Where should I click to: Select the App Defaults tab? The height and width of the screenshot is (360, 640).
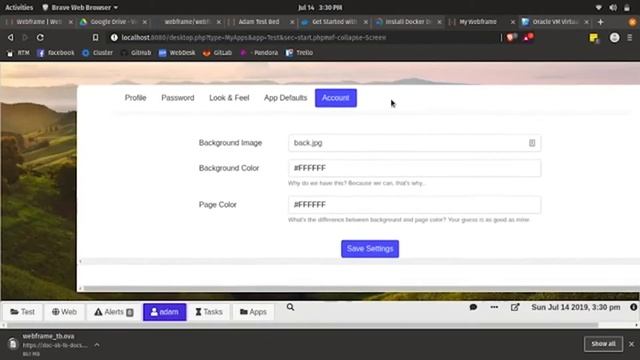tap(285, 98)
